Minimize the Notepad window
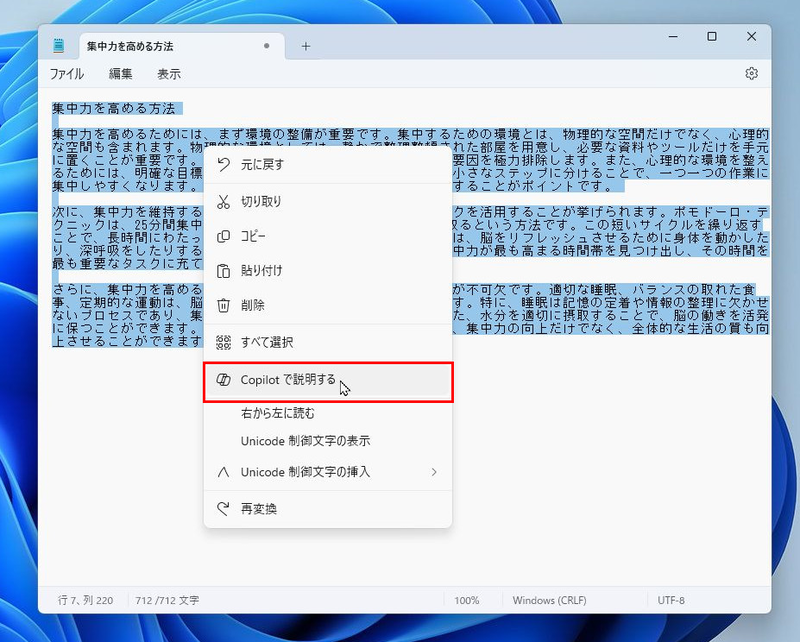Viewport: 800px width, 642px height. 673,37
